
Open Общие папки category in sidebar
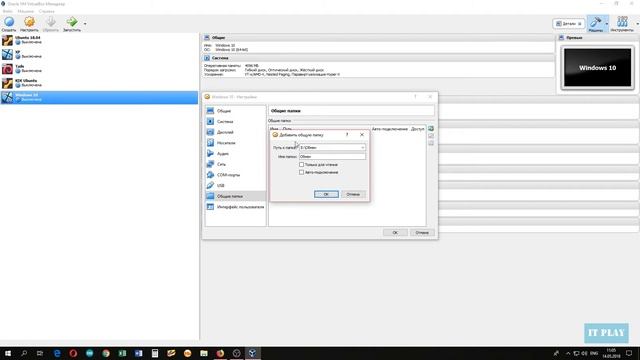pos(236,196)
